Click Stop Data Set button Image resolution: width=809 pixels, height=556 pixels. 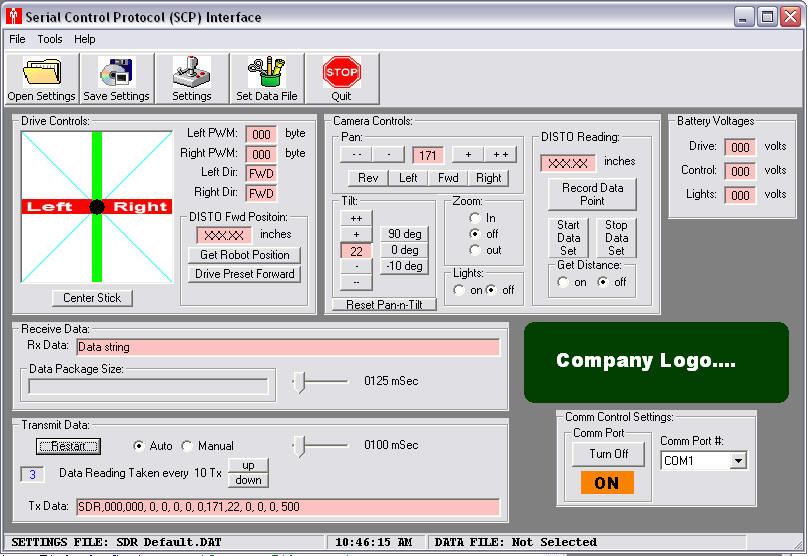[617, 238]
